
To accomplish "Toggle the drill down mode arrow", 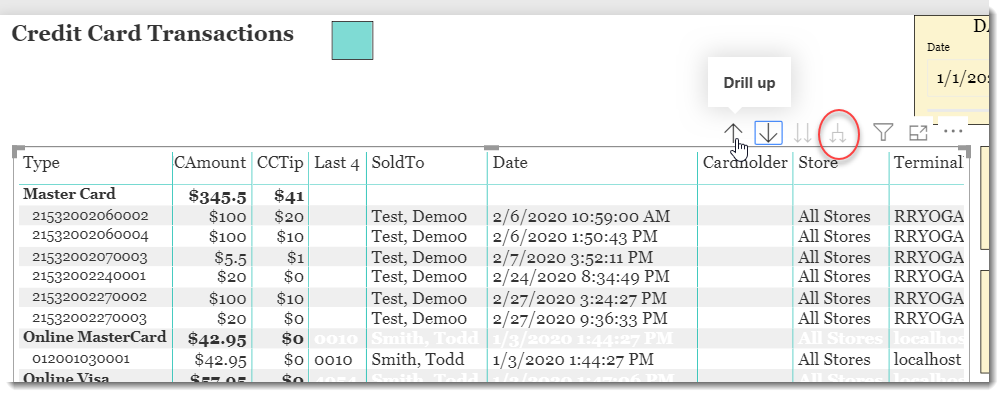I will (x=768, y=133).
